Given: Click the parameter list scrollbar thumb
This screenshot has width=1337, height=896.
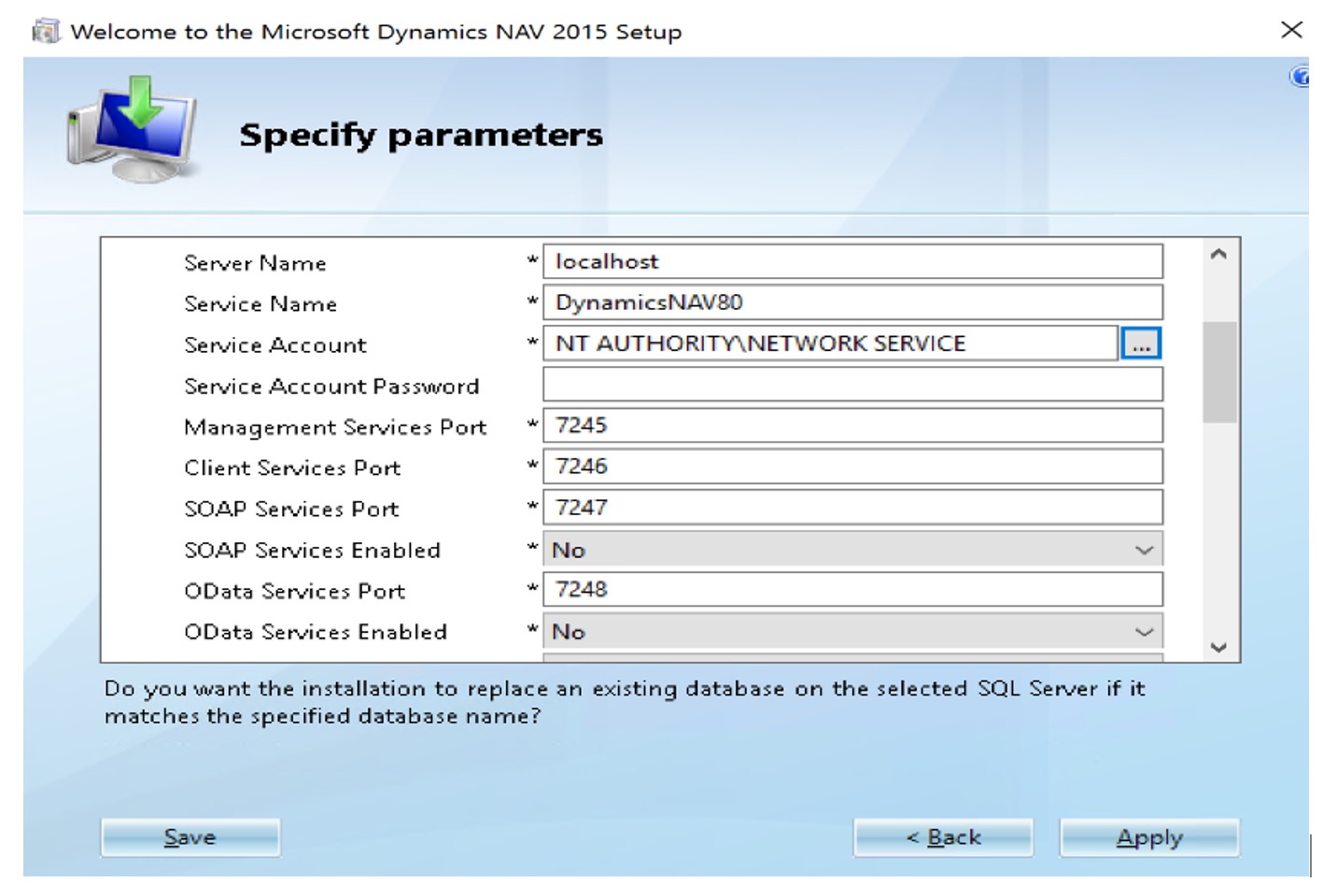Looking at the screenshot, I should click(x=1219, y=372).
